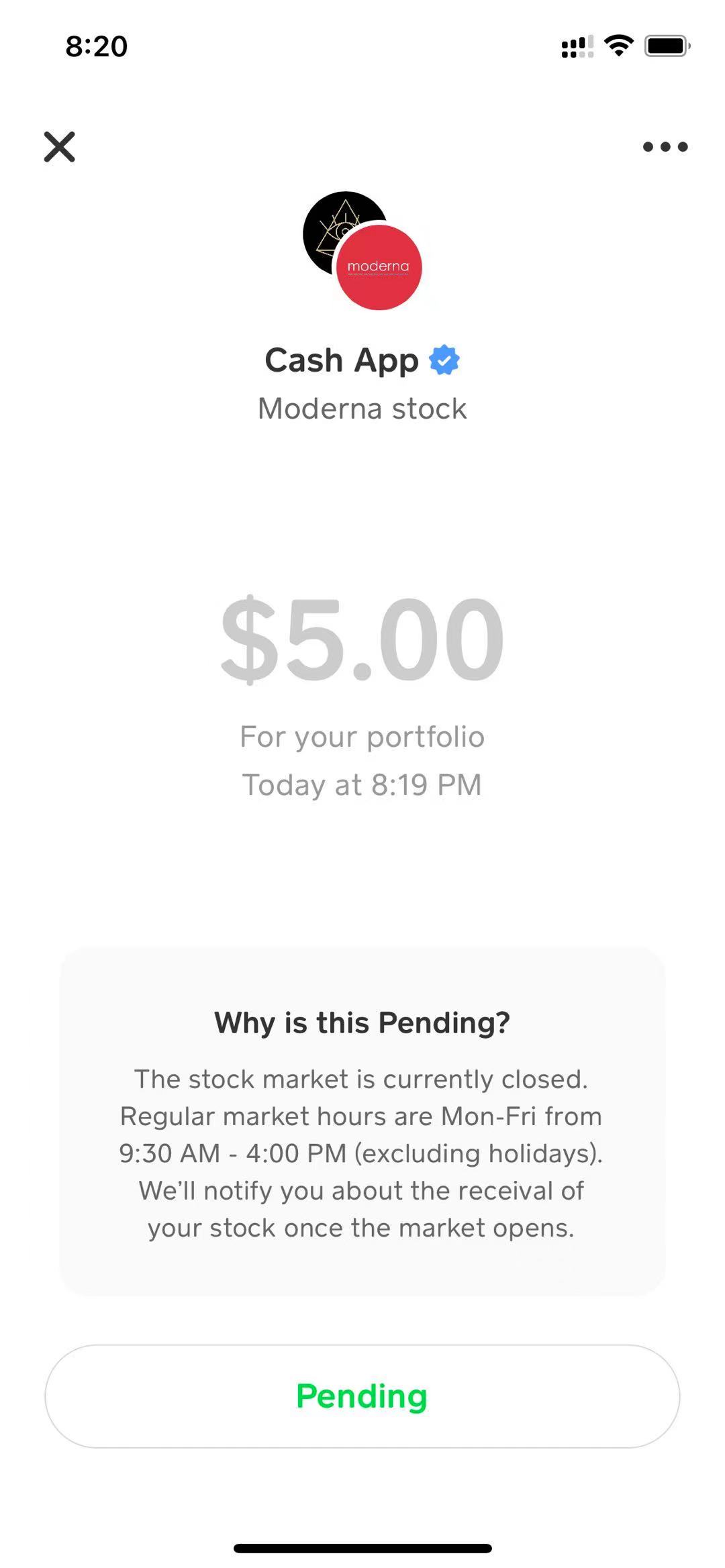Viewport: 725px width, 1568px height.
Task: Tap the 9:30 AM - 4:00 PM hours line
Action: pos(361,1153)
